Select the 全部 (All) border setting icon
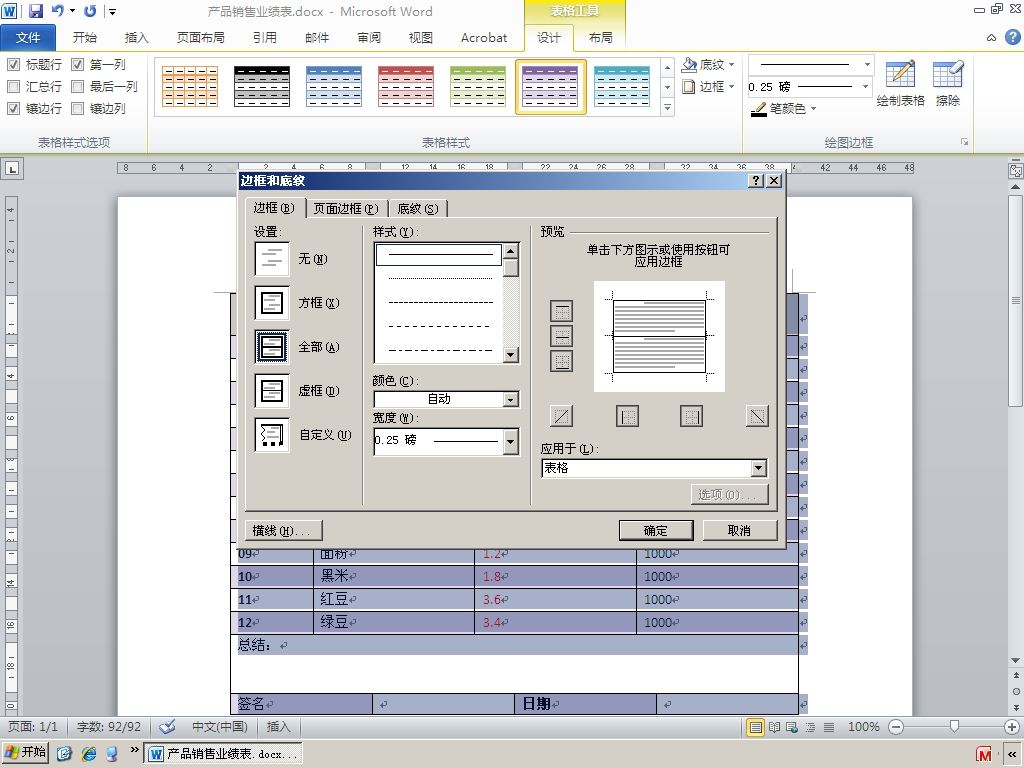Viewport: 1024px width, 768px height. [x=272, y=346]
